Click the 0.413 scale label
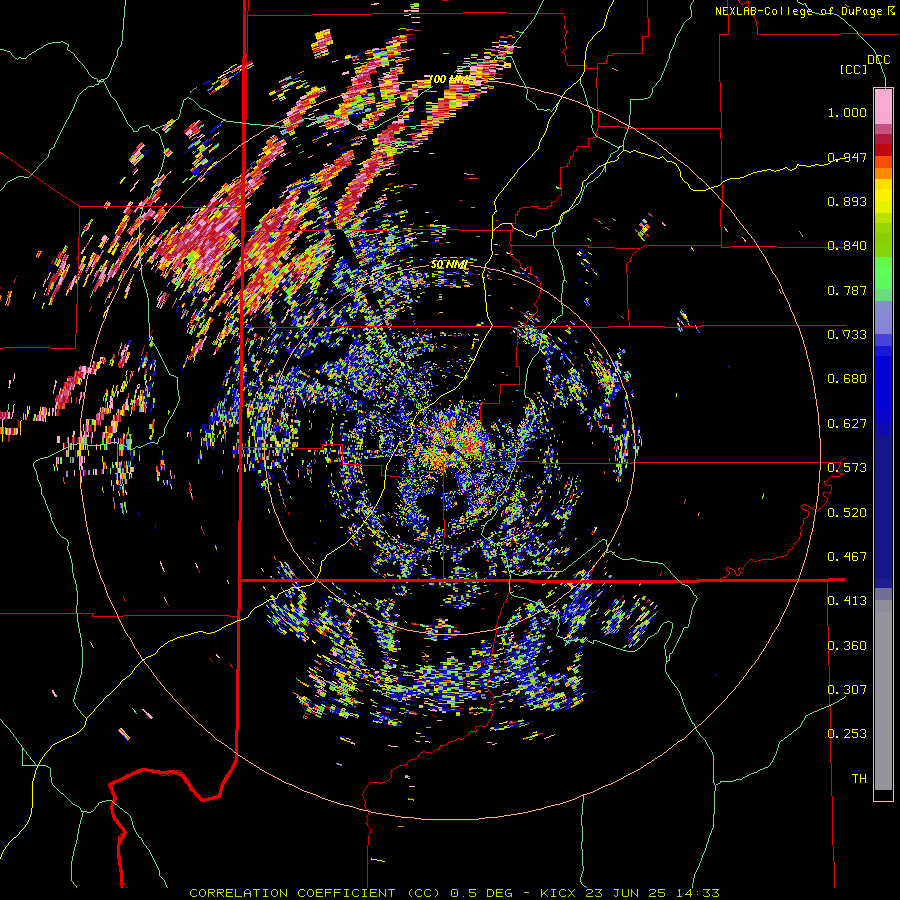This screenshot has width=900, height=900. click(847, 601)
